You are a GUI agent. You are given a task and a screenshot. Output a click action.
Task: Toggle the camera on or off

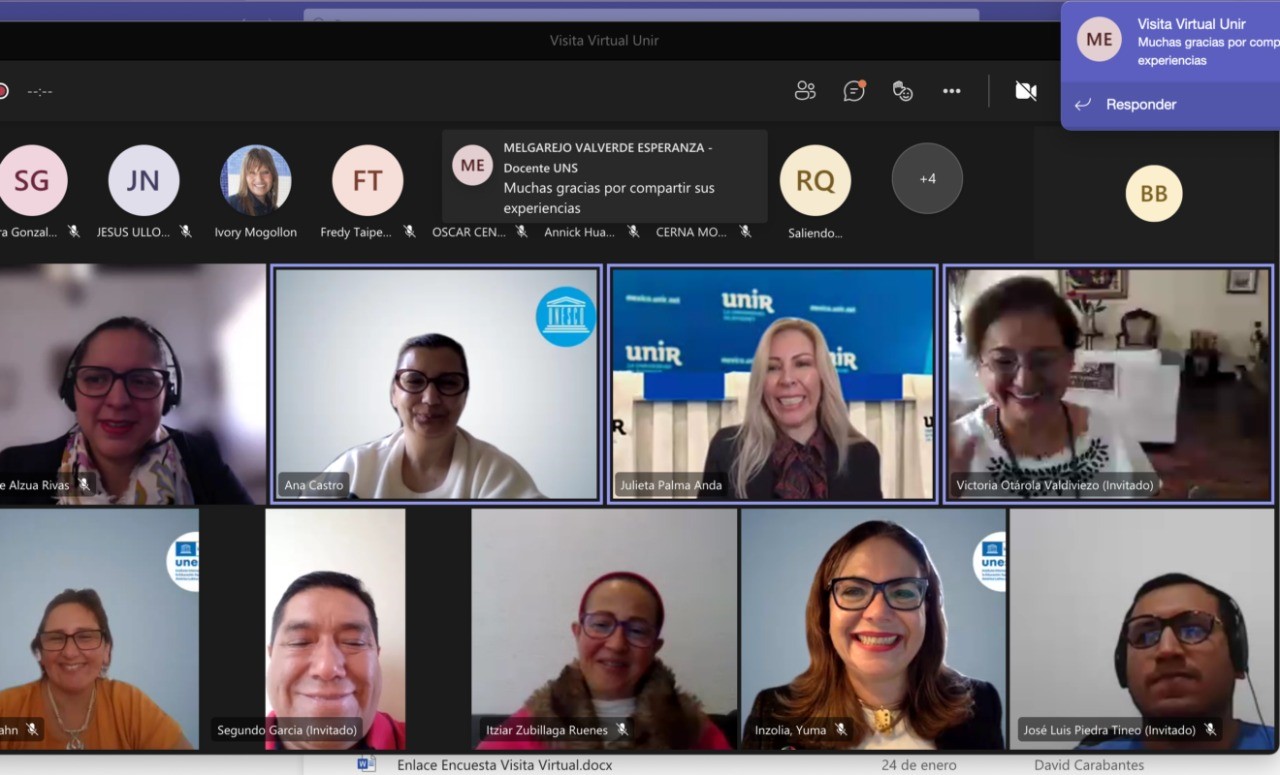pos(1025,91)
